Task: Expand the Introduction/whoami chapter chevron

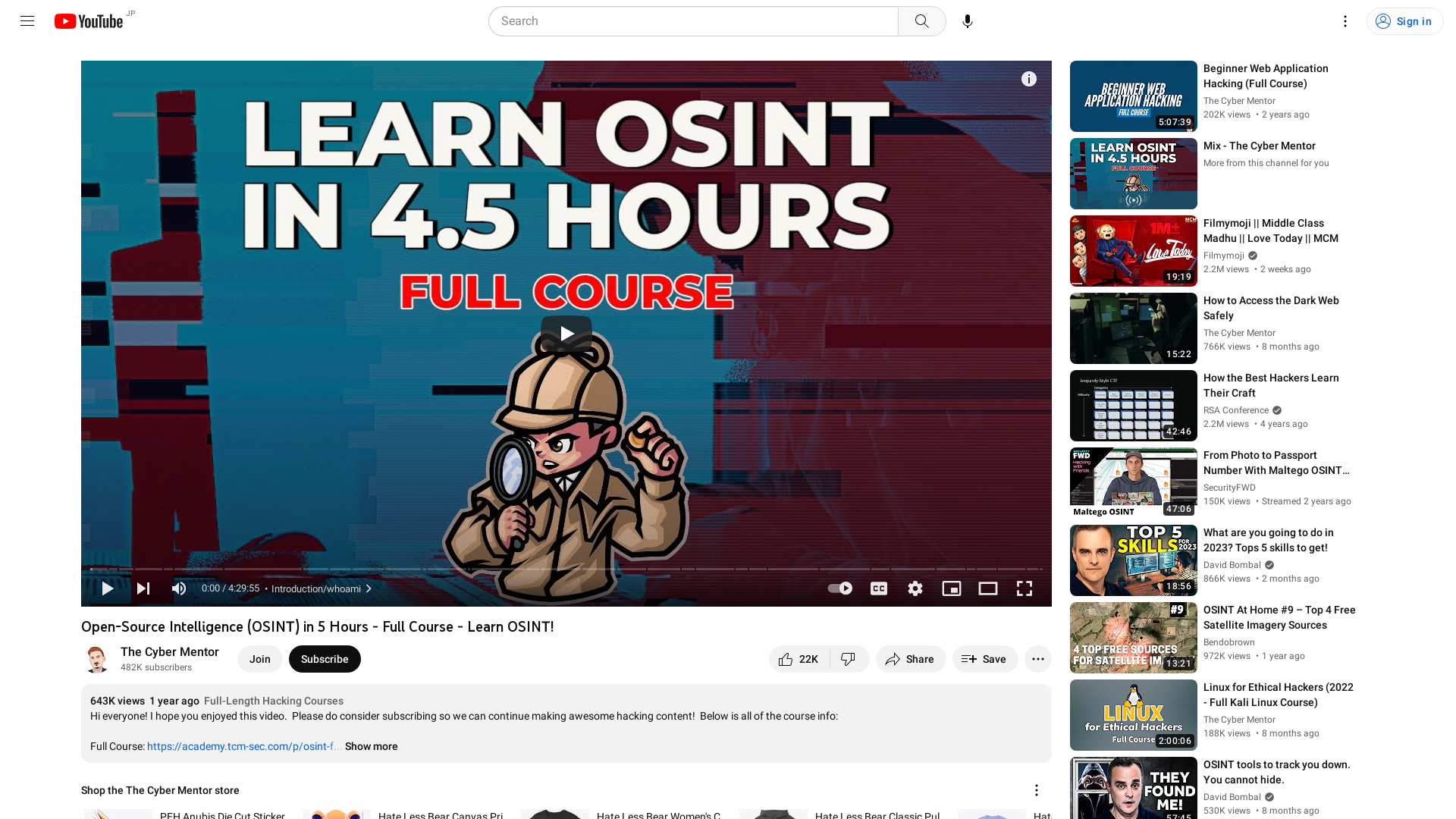Action: 369,588
